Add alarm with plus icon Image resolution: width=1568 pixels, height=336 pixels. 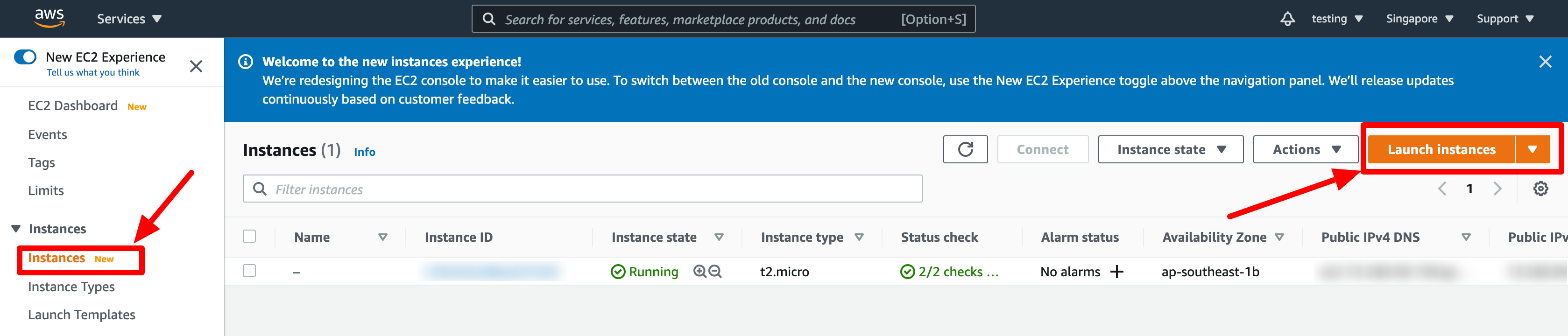point(1117,272)
